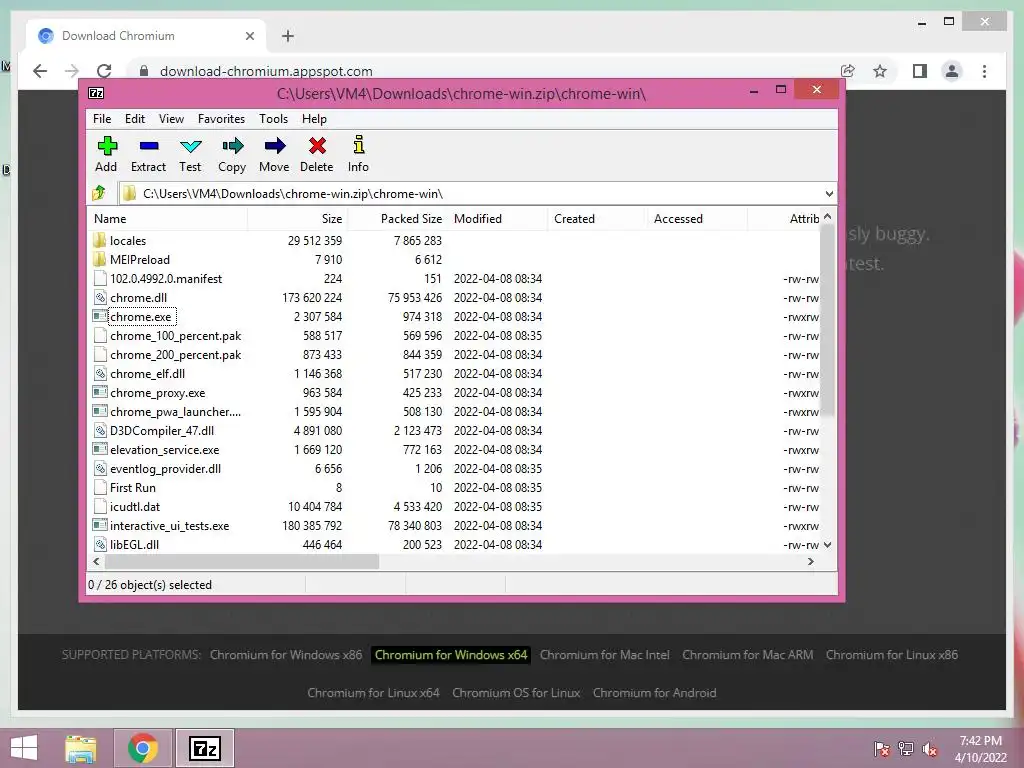Click the vertical scrollbar thumb in file list
Screen dimensions: 1024x768
[x=827, y=320]
